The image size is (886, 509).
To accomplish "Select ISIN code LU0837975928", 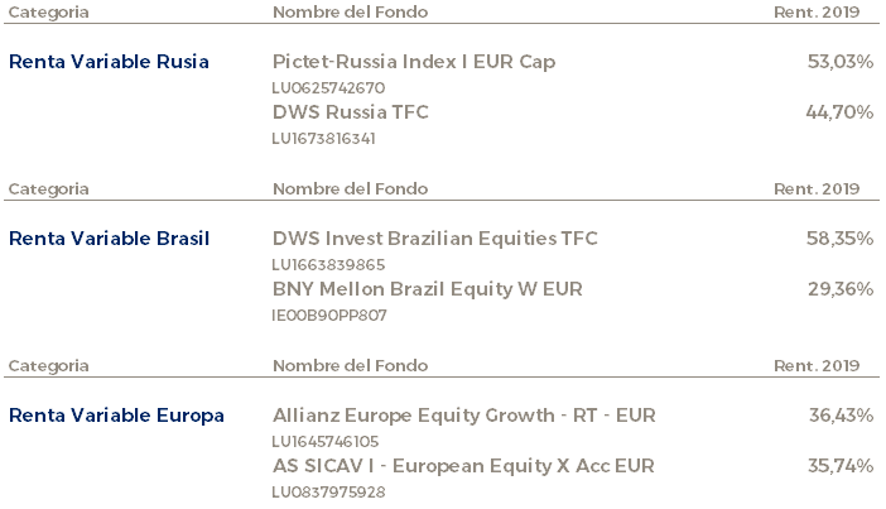I will [328, 492].
